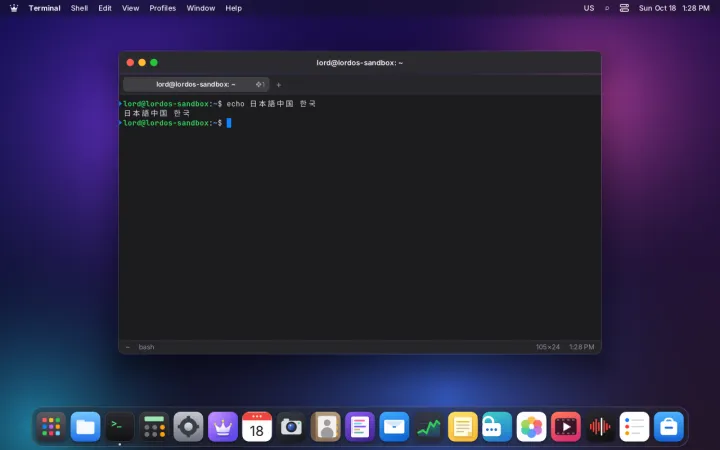Open the View menu
Image resolution: width=720 pixels, height=450 pixels.
point(130,8)
